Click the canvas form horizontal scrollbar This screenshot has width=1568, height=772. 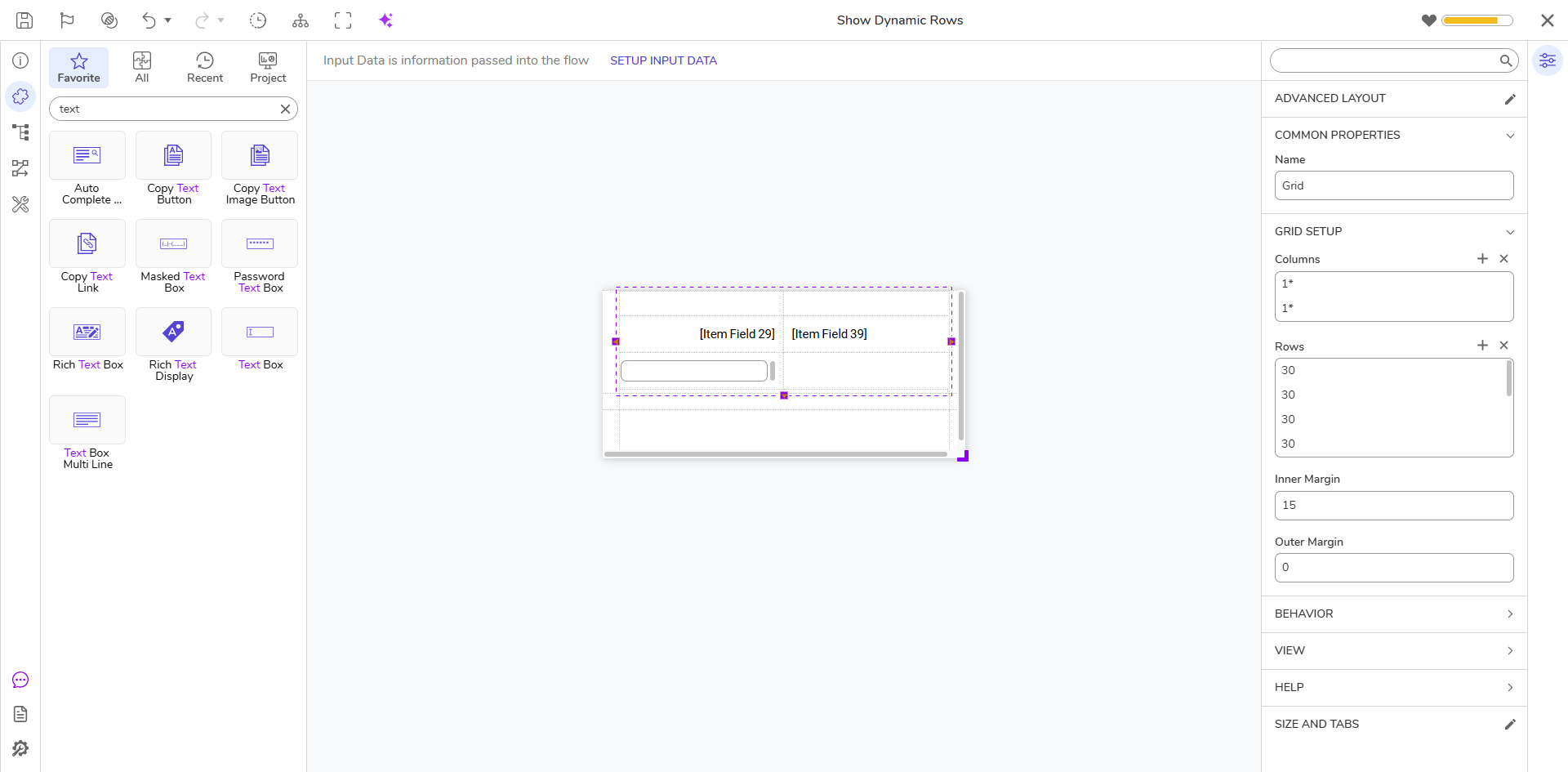[x=776, y=454]
